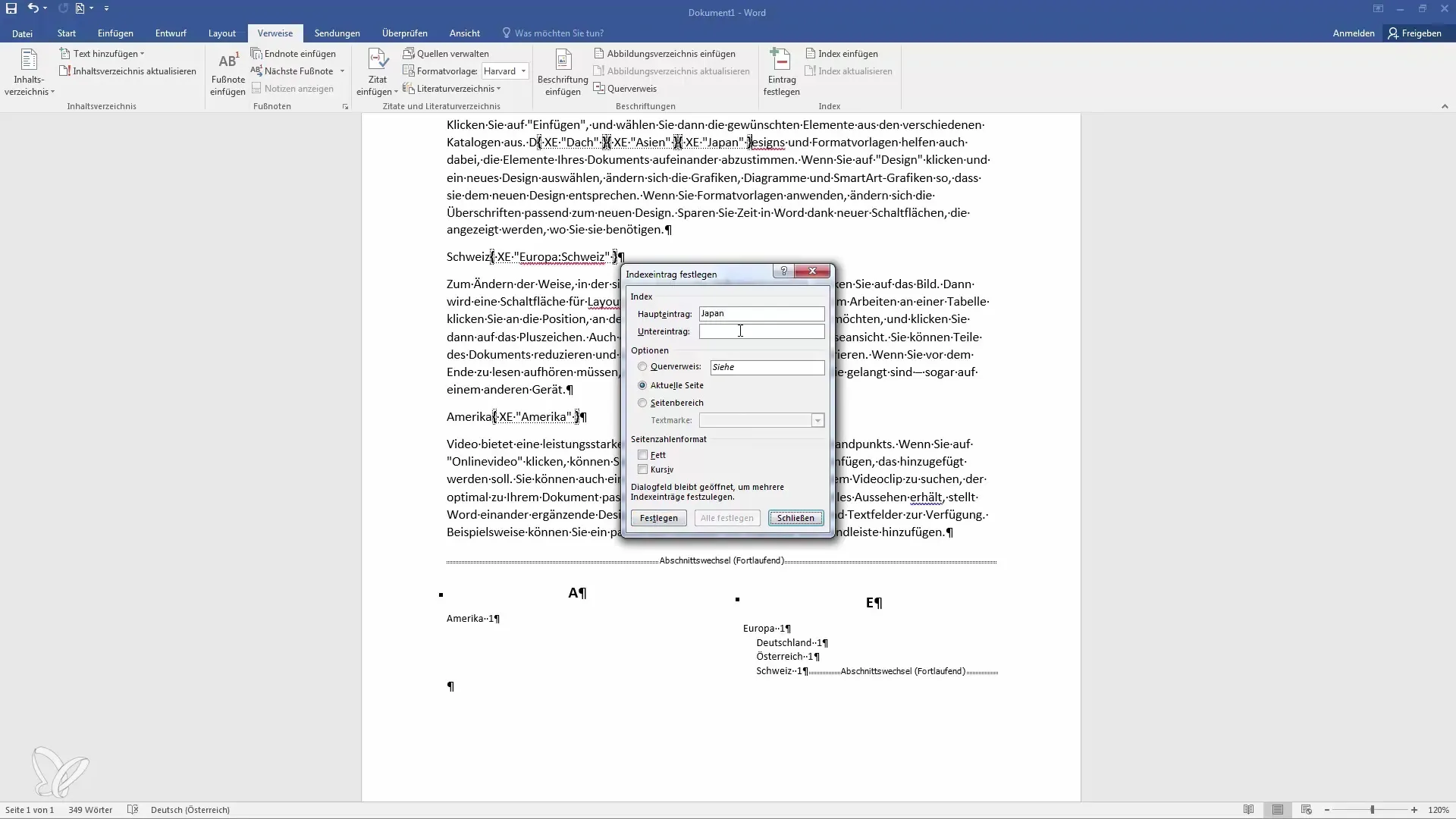Click the language Deutsch (Österreich) in status bar
Screen dimensions: 1456x819
[190, 810]
